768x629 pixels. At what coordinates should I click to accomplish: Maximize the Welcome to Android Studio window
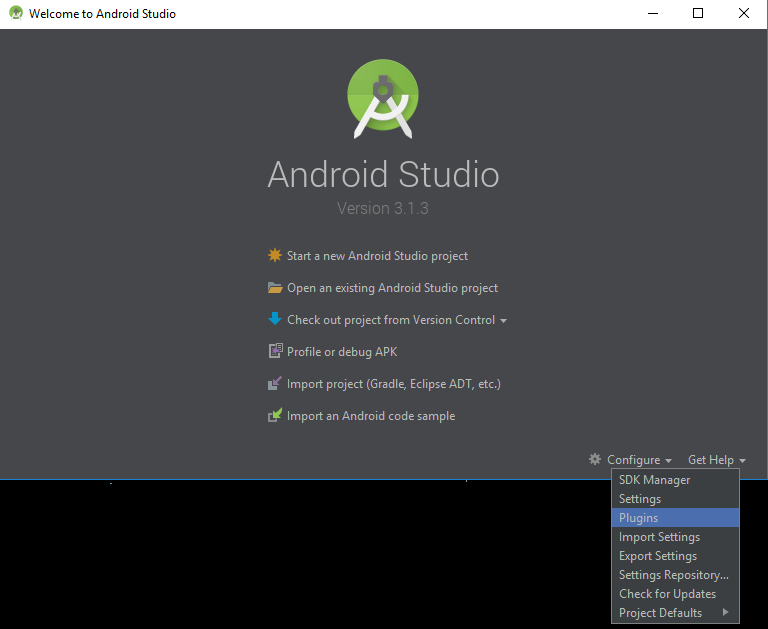point(698,14)
